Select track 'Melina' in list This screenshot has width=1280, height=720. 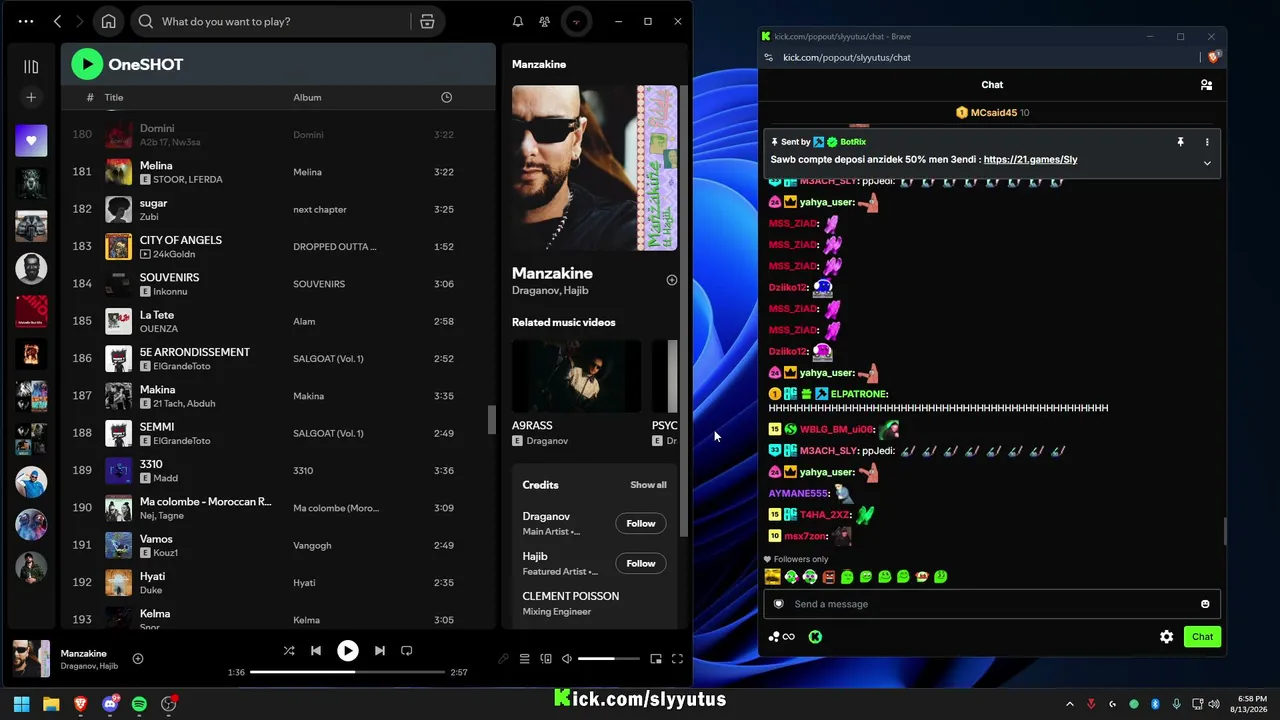coord(277,172)
